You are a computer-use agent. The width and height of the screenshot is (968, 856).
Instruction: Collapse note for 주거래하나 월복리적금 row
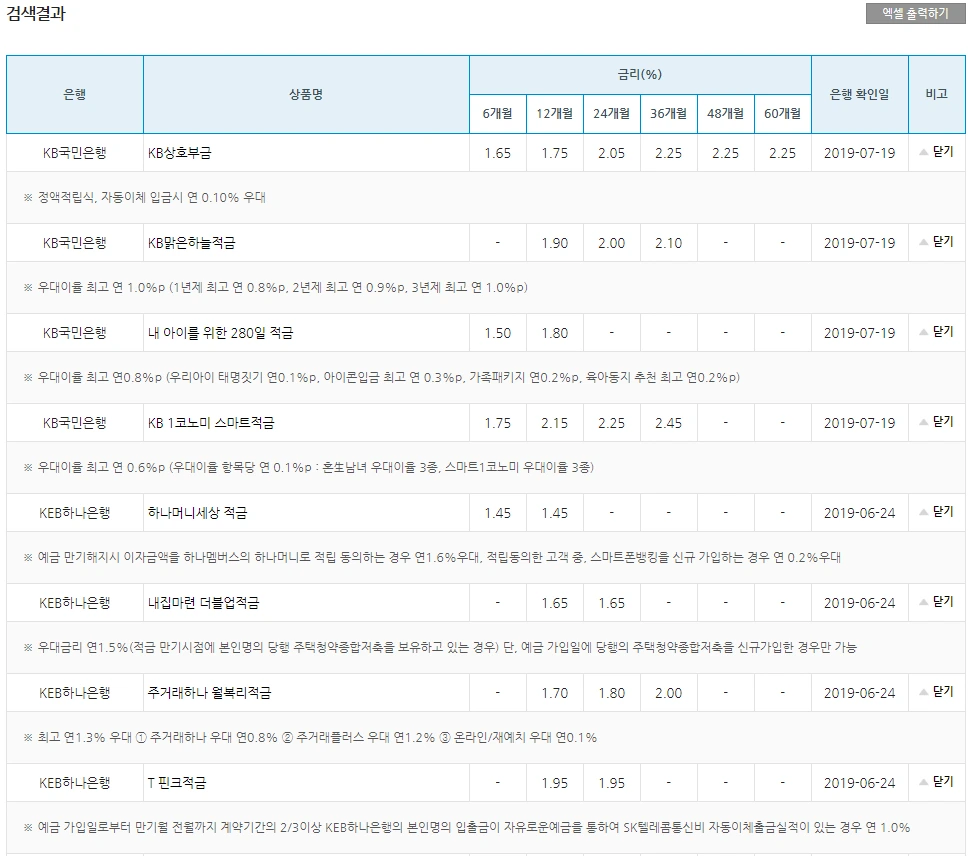(x=937, y=692)
